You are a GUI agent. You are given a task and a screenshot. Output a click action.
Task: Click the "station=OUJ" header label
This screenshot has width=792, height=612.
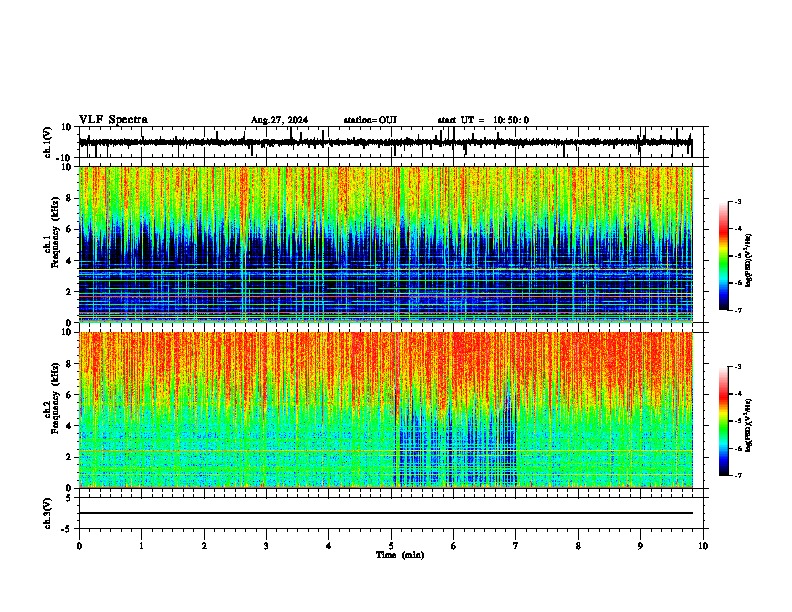370,120
